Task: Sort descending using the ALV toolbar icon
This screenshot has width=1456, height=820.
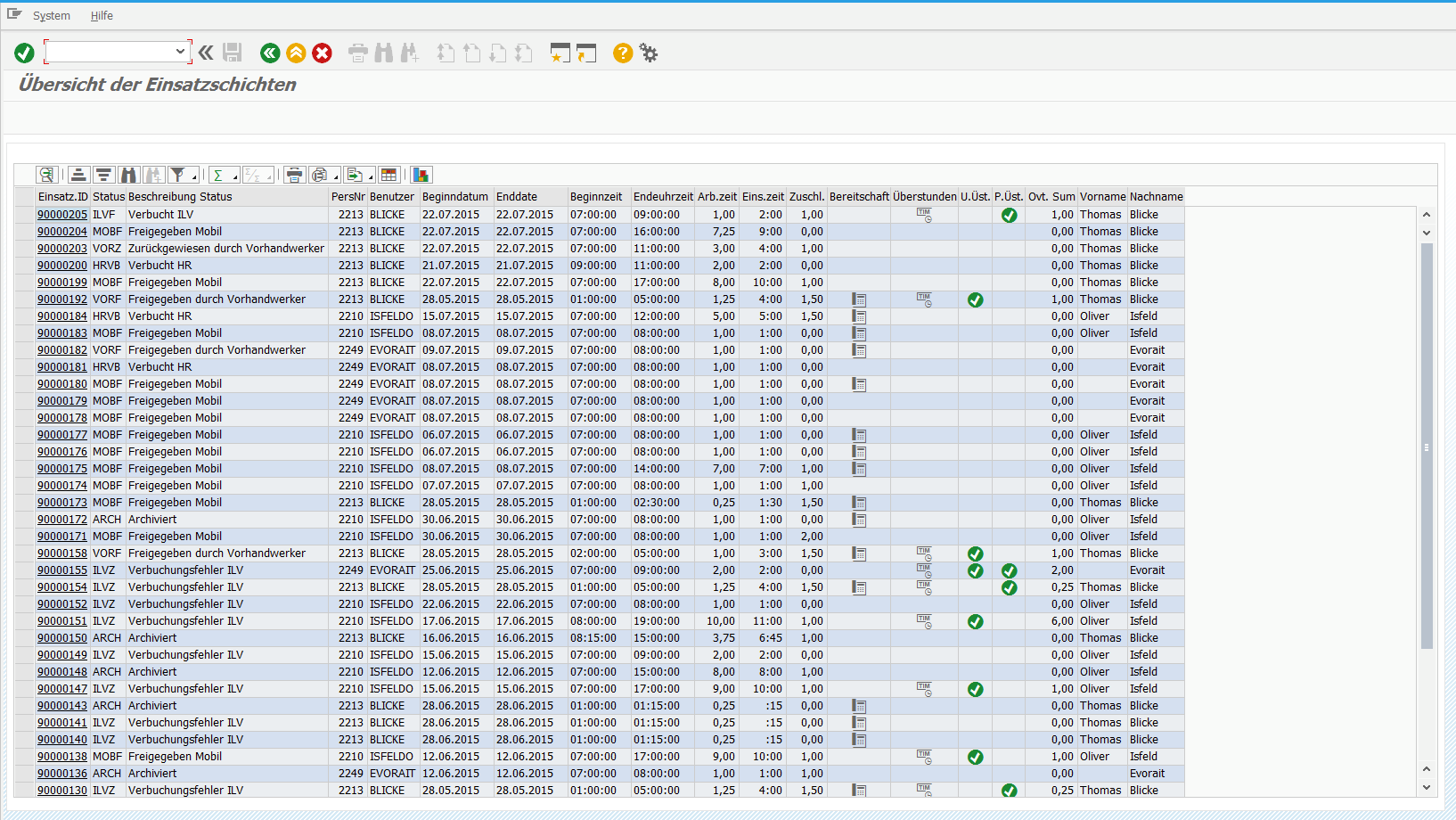Action: tap(103, 175)
